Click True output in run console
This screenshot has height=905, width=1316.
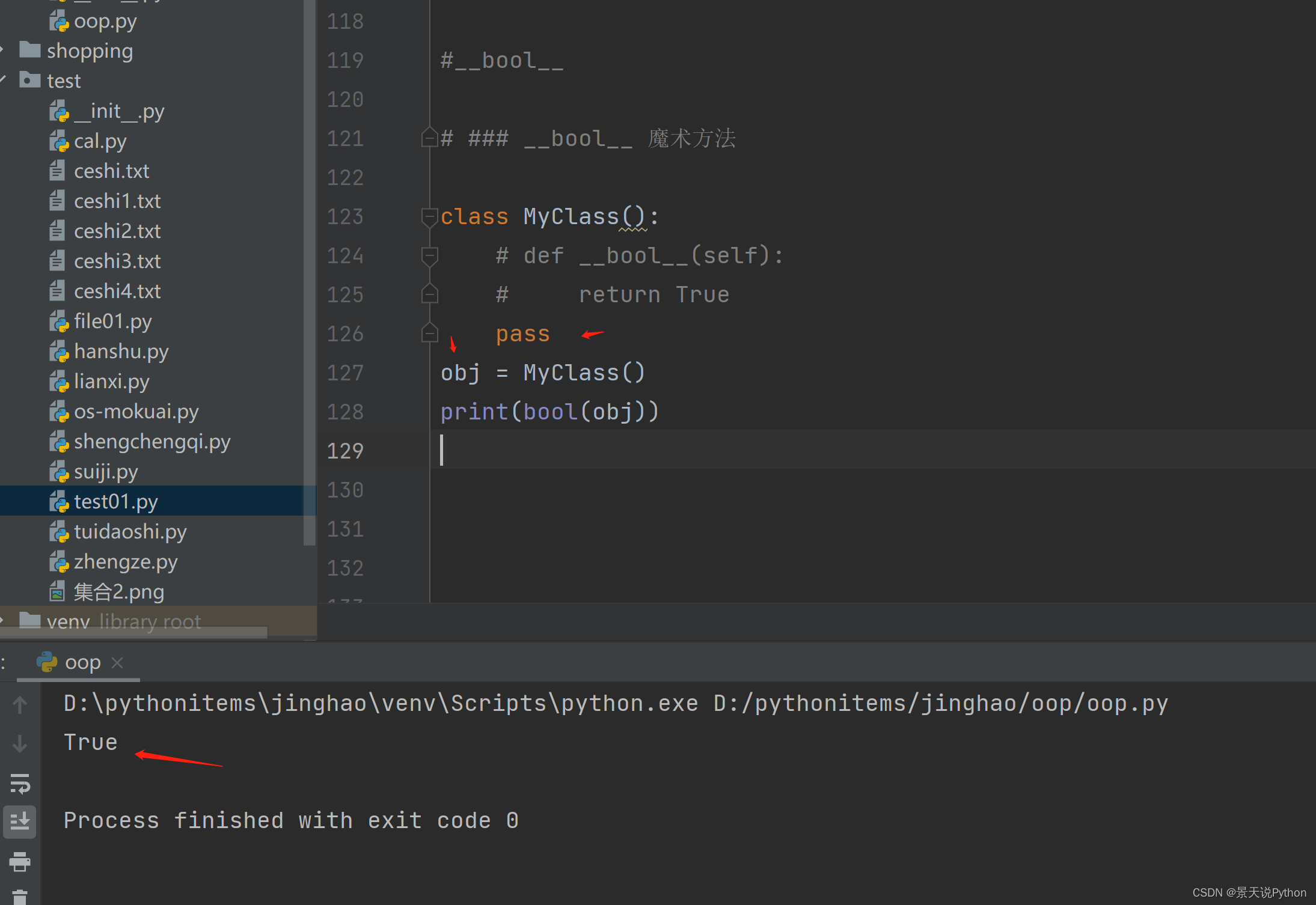(91, 742)
